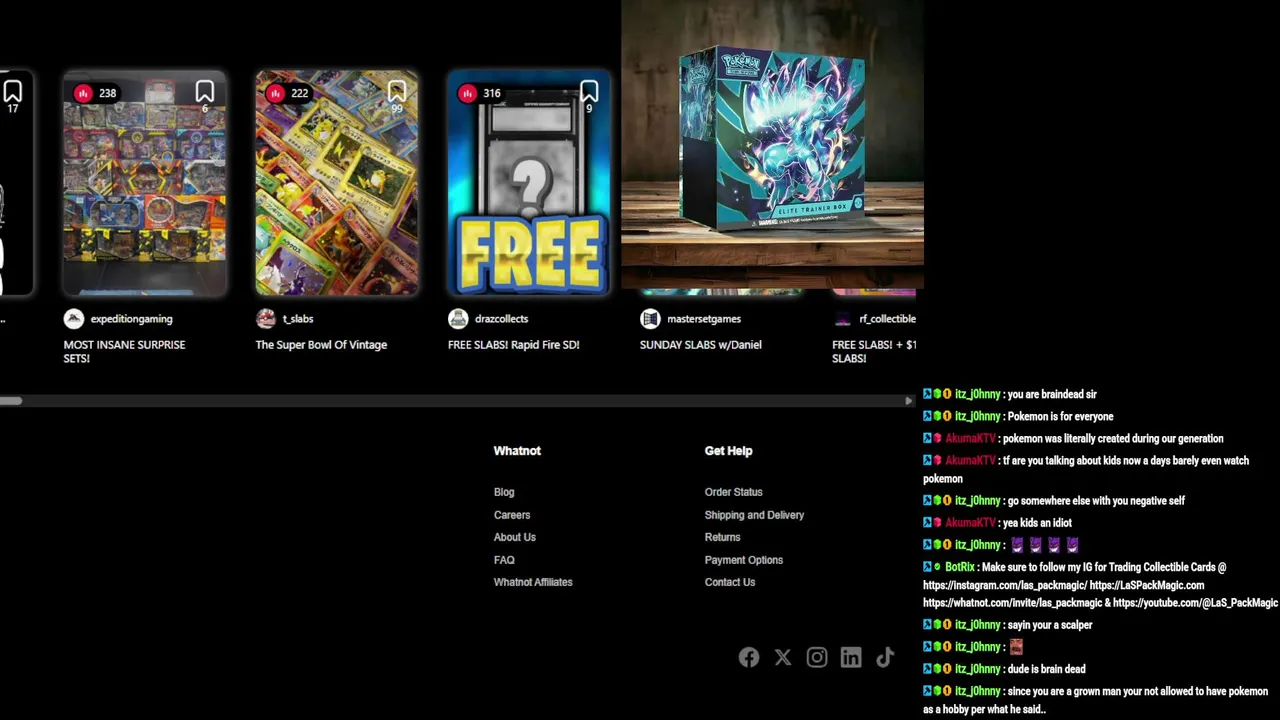Image resolution: width=1280 pixels, height=720 pixels.
Task: Click chat message 'Pokemon is for everyone'
Action: [x=1060, y=416]
